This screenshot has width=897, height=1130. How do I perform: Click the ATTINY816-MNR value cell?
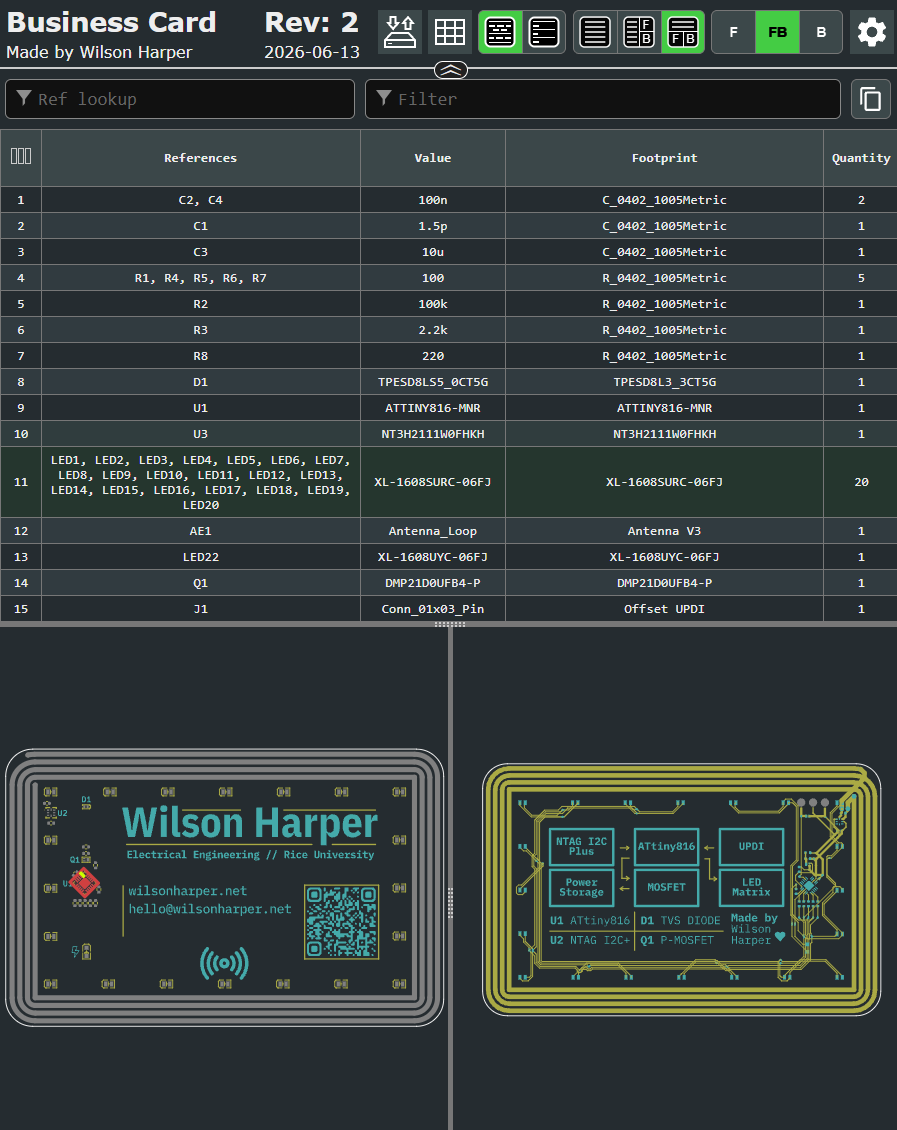pos(433,407)
